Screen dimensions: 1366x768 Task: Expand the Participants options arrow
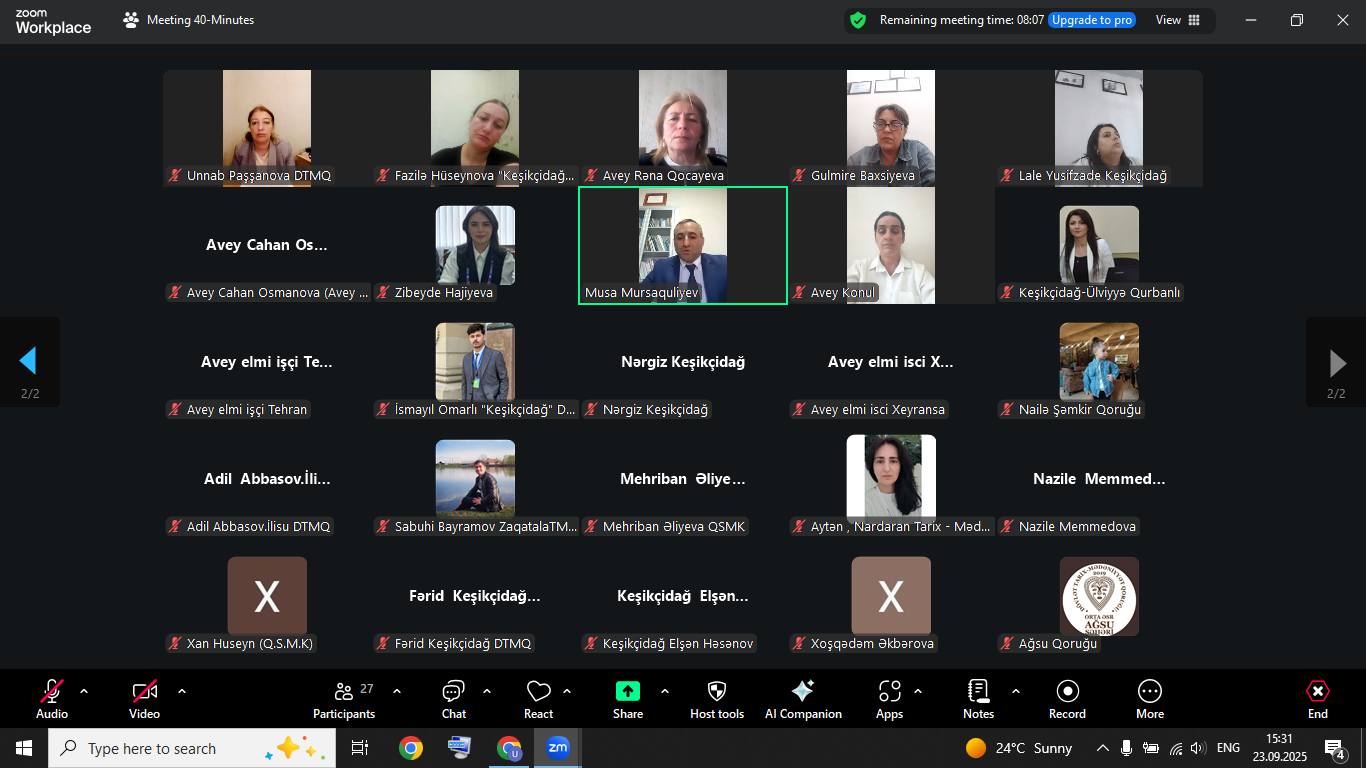coord(397,691)
